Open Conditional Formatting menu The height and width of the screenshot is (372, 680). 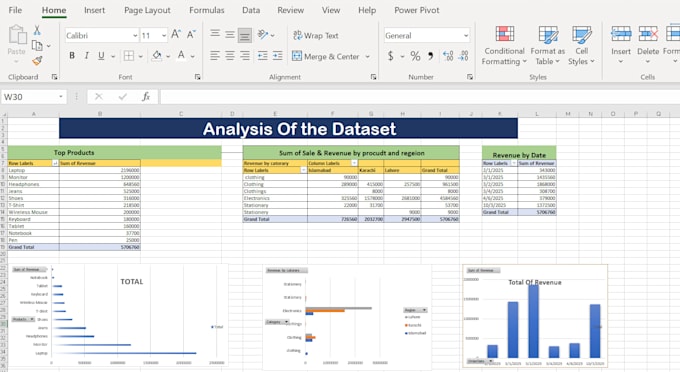point(504,46)
